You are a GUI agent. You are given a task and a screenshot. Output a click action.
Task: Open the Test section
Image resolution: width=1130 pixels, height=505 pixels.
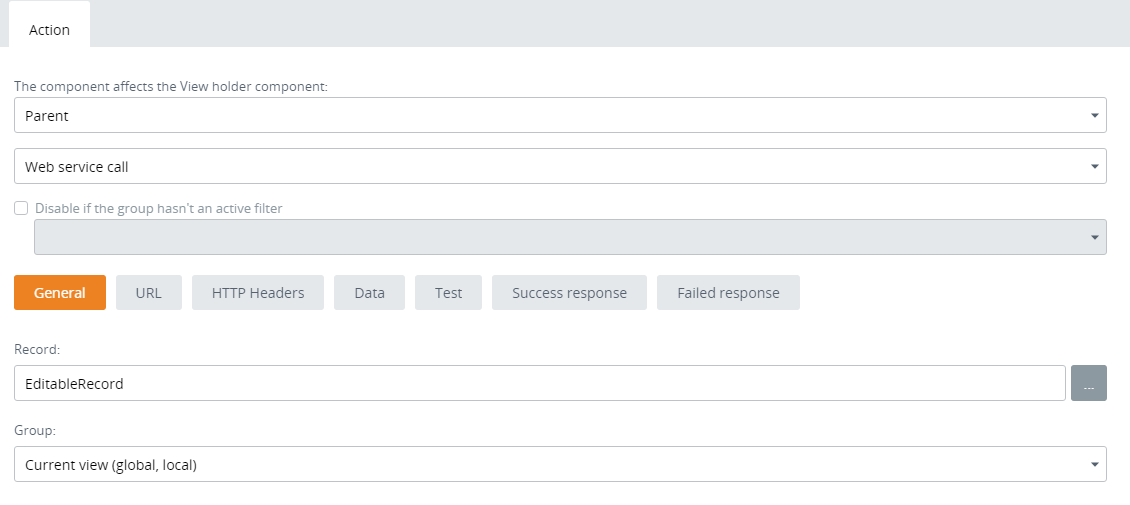(x=448, y=293)
